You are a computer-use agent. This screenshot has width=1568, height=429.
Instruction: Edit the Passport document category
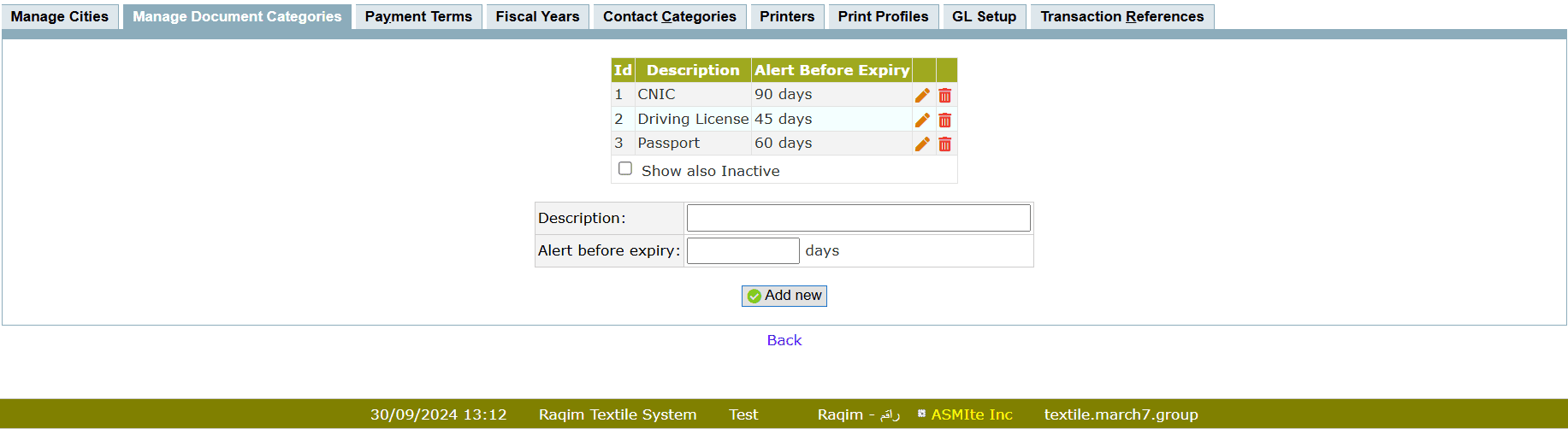[922, 144]
